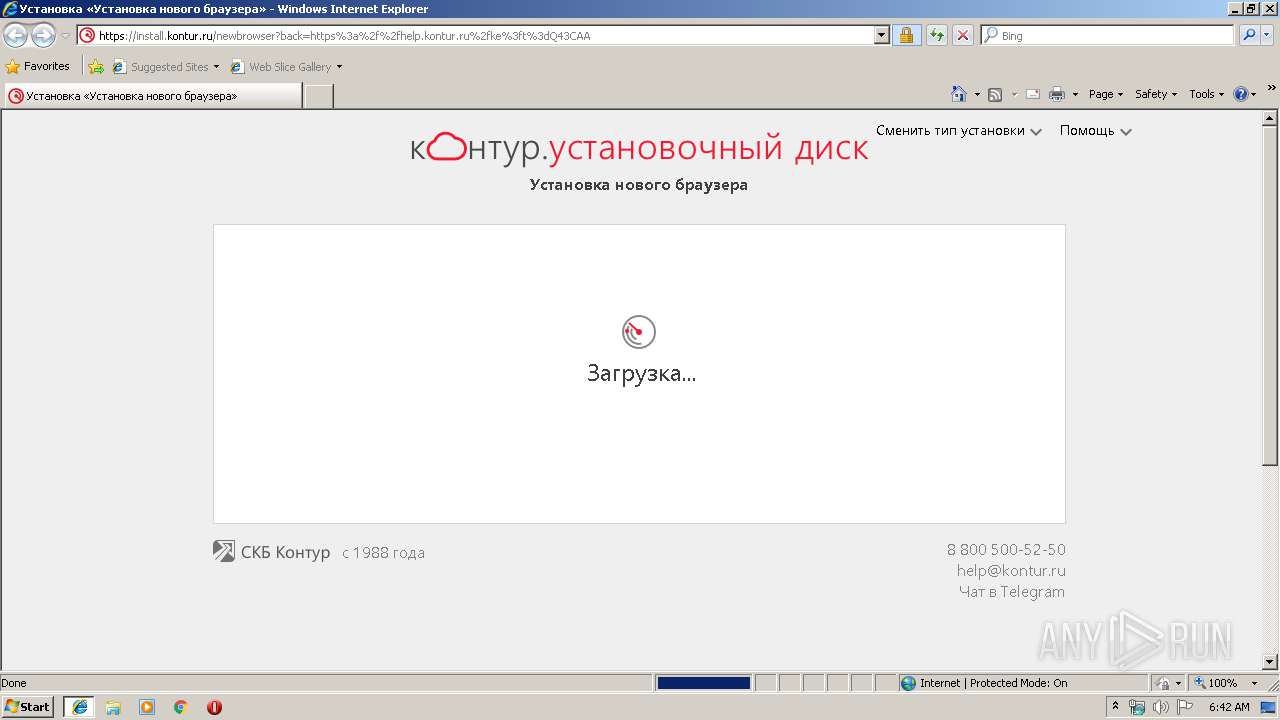Select the Установка нового браузера tab
The width and height of the screenshot is (1280, 720).
(152, 96)
